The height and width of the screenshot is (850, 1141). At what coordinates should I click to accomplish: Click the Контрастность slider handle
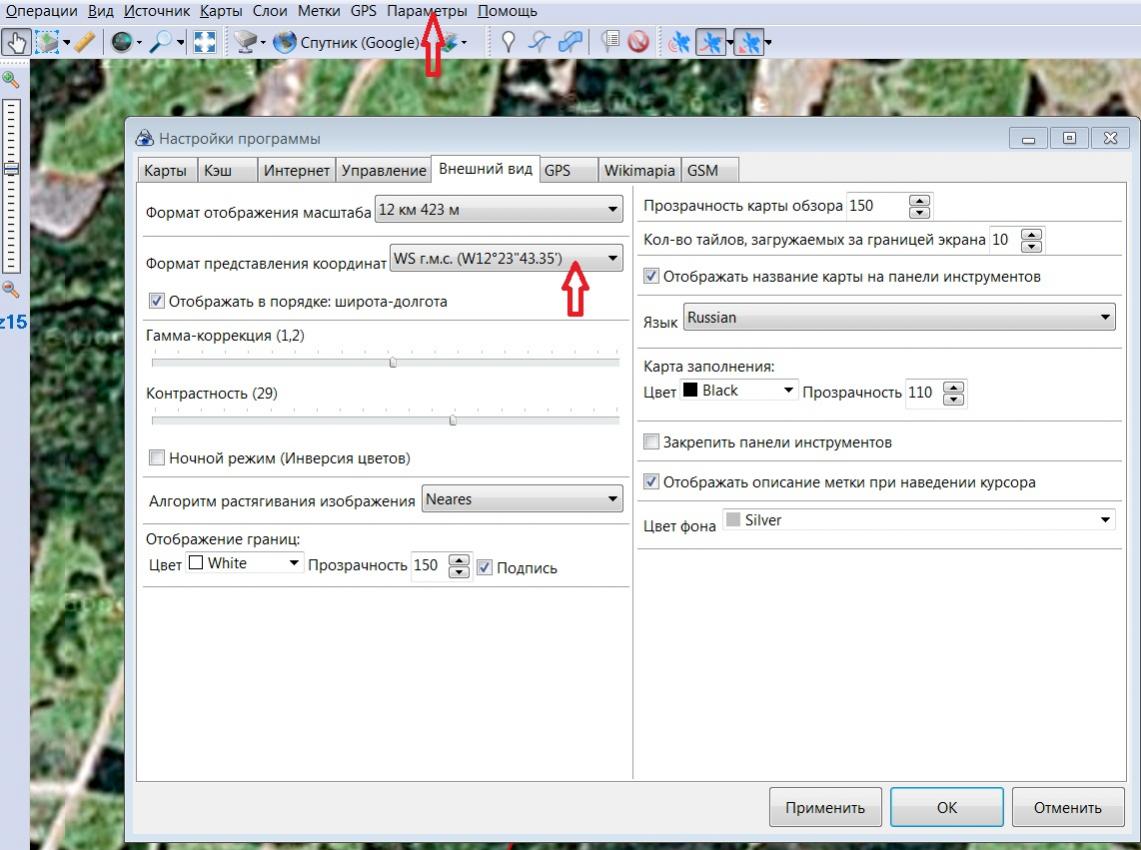[x=453, y=421]
